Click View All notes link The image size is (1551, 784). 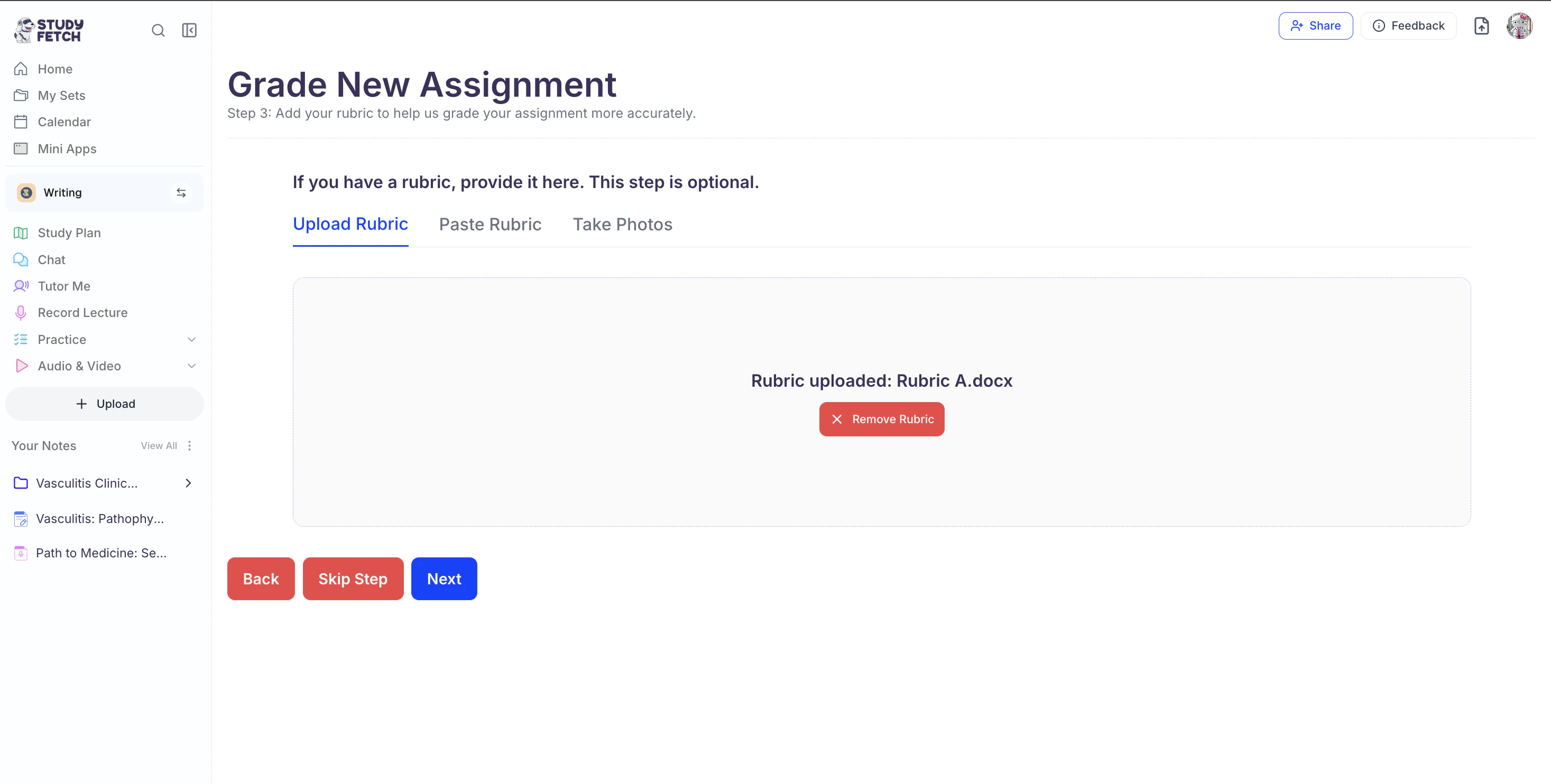tap(159, 445)
